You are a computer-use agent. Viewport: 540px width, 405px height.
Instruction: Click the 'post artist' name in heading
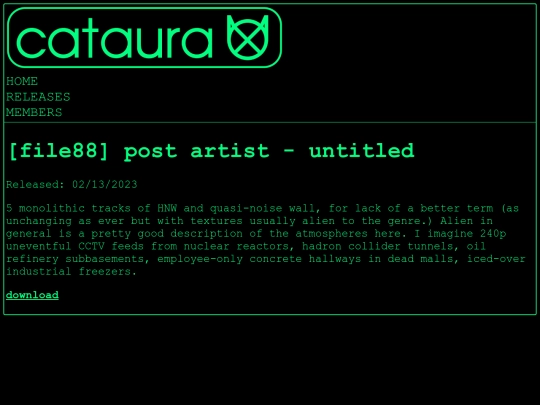(x=196, y=151)
